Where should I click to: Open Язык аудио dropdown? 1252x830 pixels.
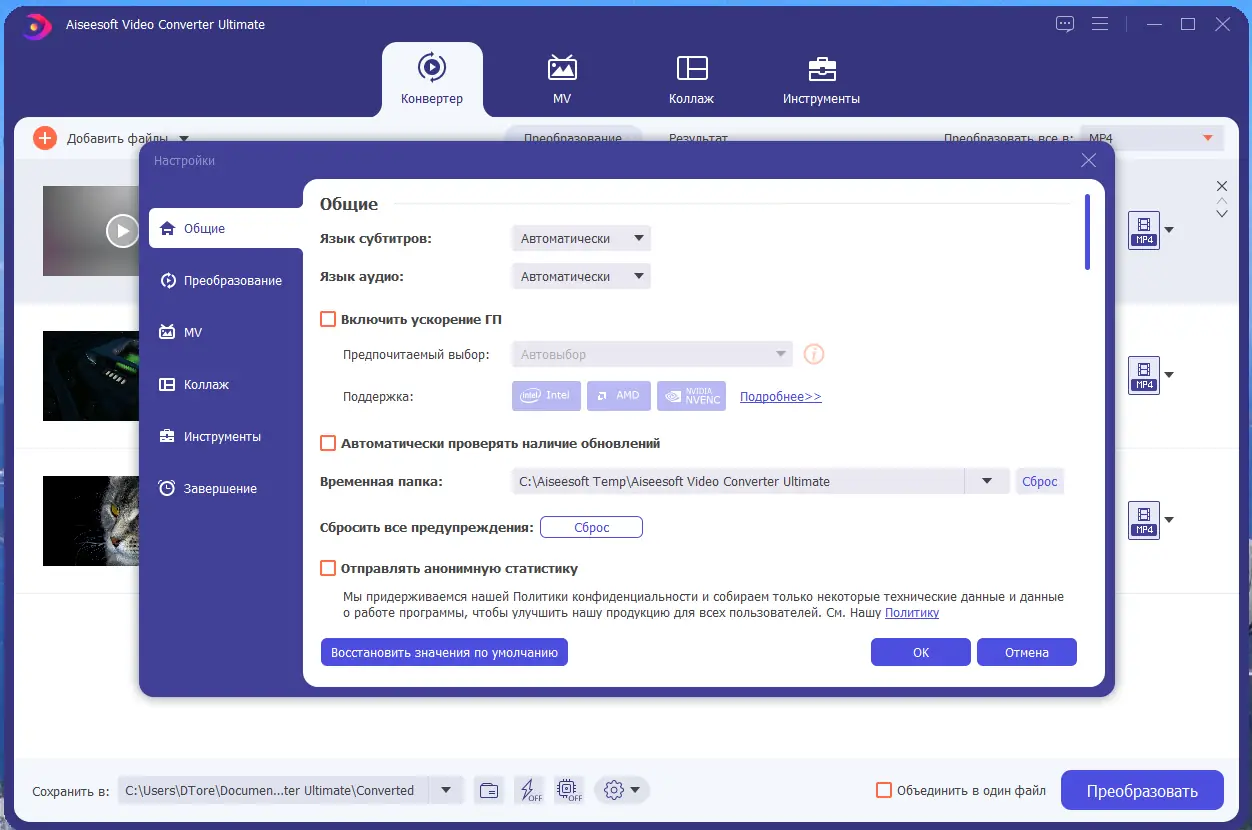(x=580, y=277)
